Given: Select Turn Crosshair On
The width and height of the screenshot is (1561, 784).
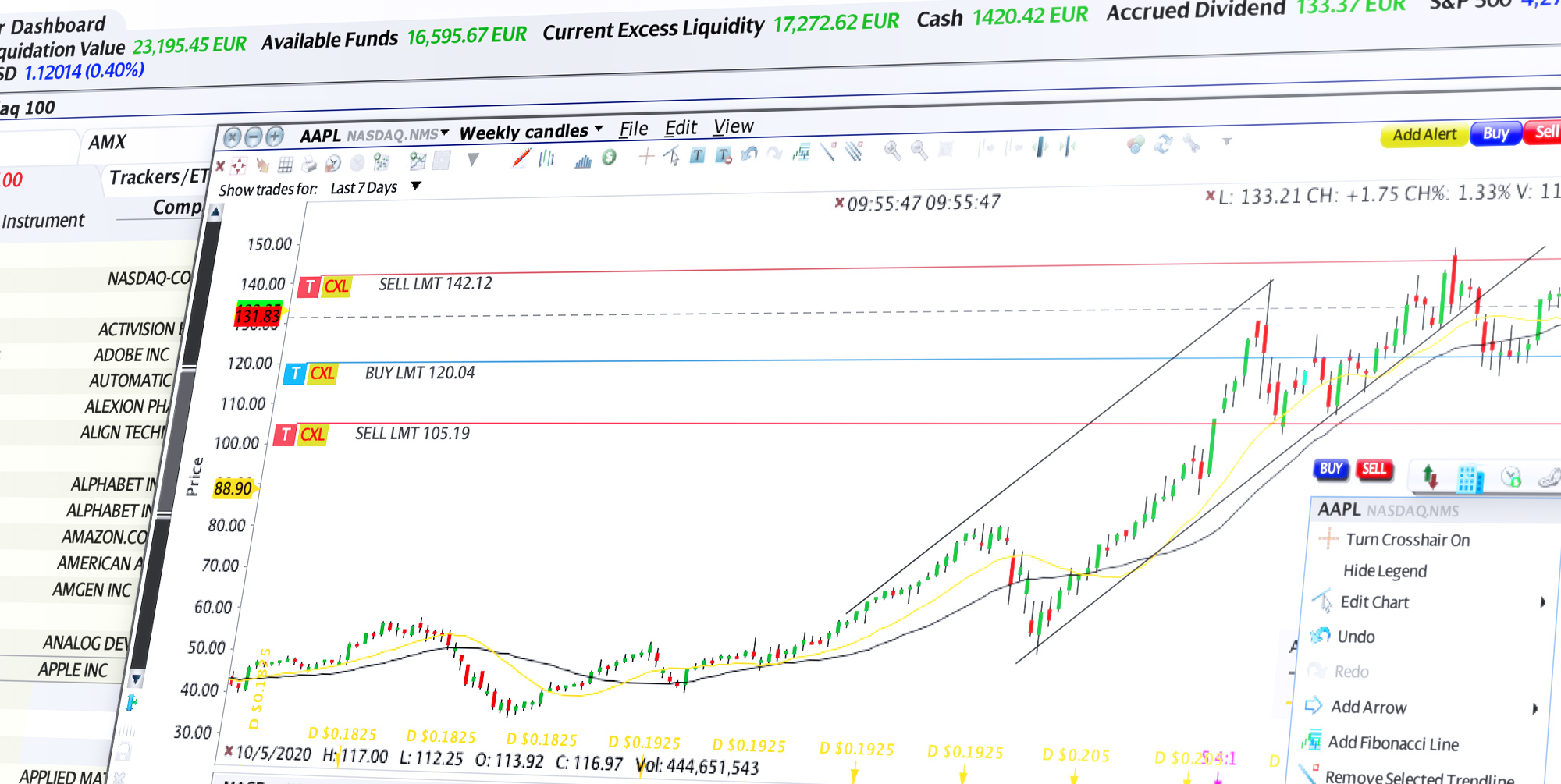Looking at the screenshot, I should (1407, 540).
